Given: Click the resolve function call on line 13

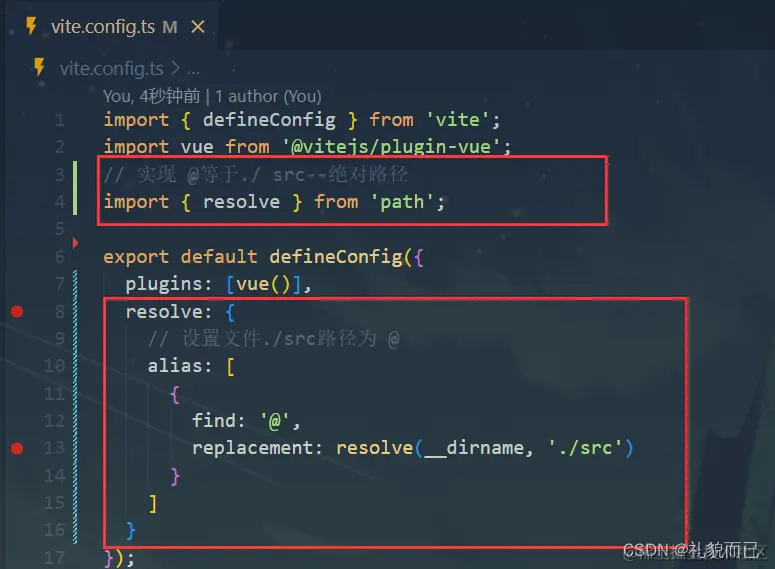Looking at the screenshot, I should [374, 448].
